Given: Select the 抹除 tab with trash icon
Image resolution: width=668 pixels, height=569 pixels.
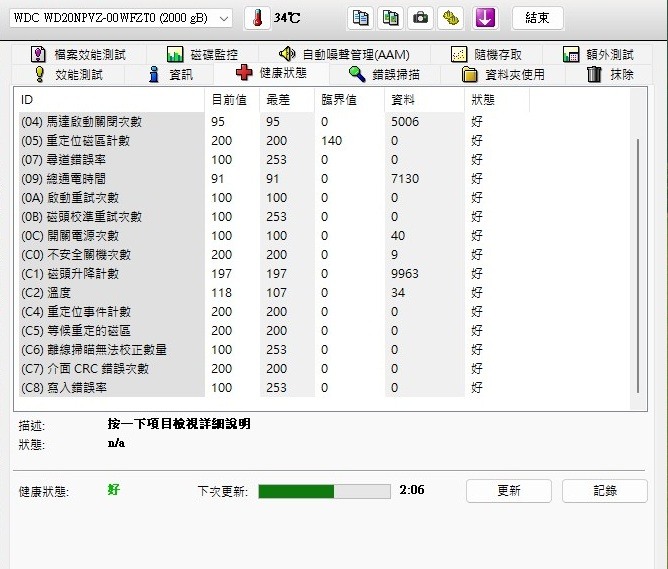Looking at the screenshot, I should pos(610,75).
